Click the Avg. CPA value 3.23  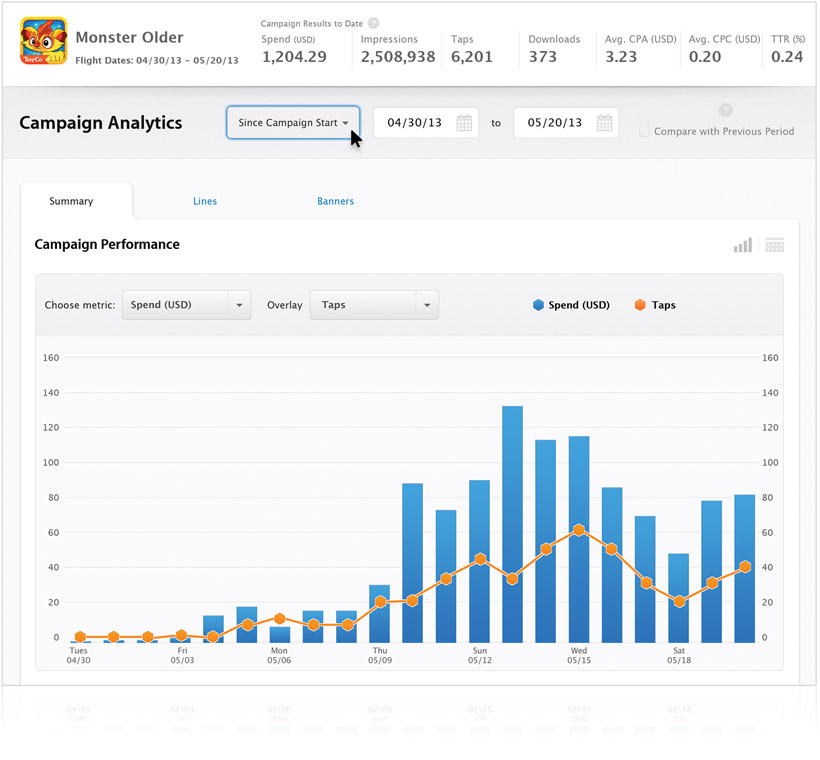621,56
